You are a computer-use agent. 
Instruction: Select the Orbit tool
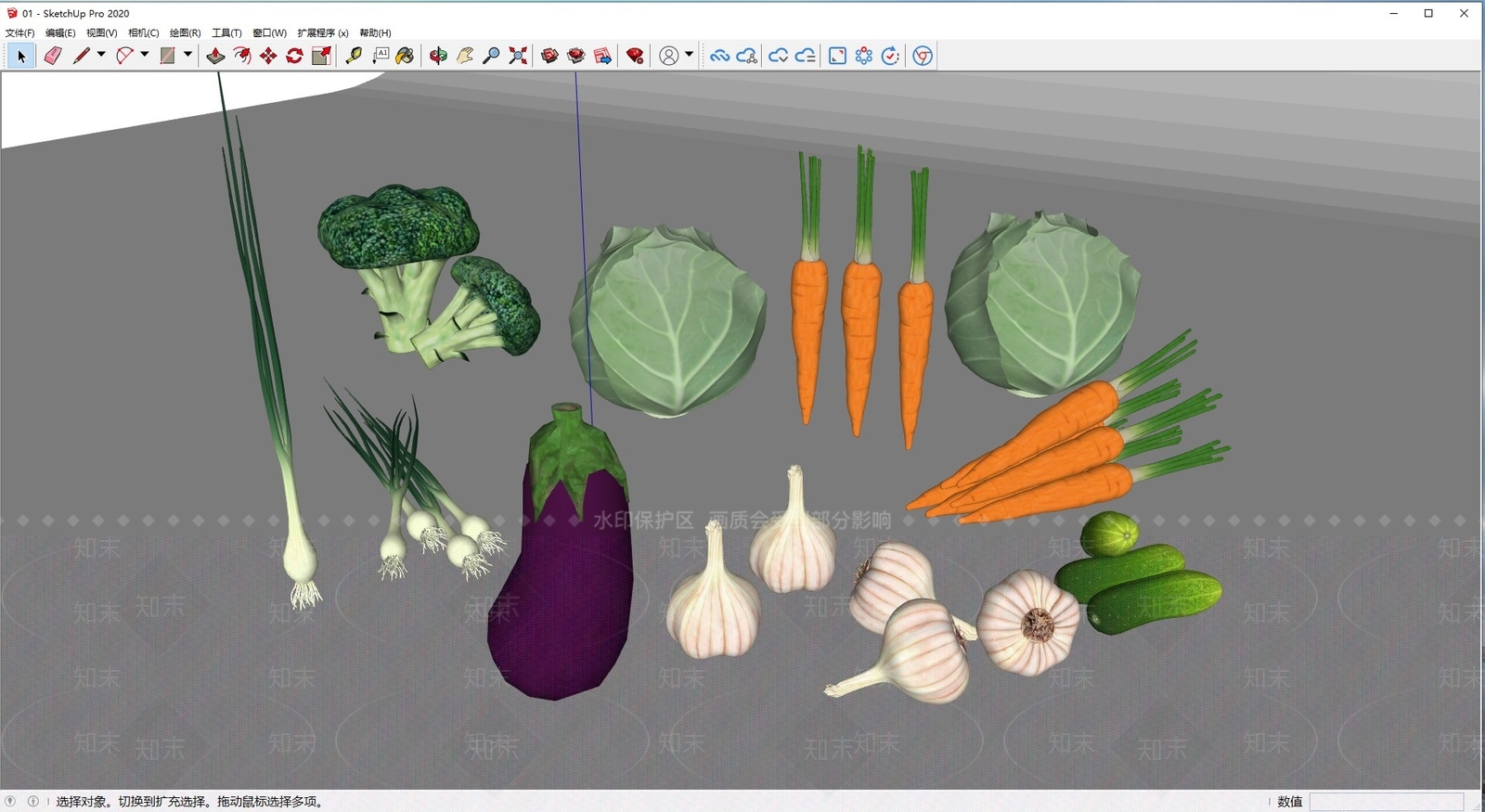pyautogui.click(x=438, y=57)
